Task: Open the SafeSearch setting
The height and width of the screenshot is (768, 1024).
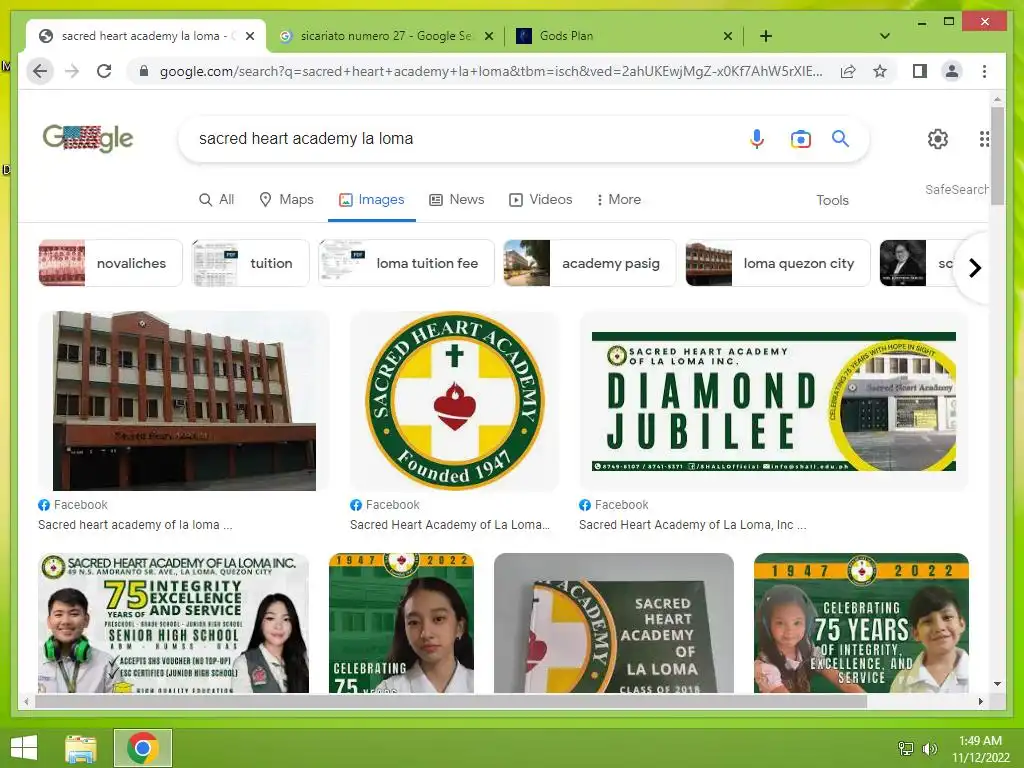Action: pos(956,189)
